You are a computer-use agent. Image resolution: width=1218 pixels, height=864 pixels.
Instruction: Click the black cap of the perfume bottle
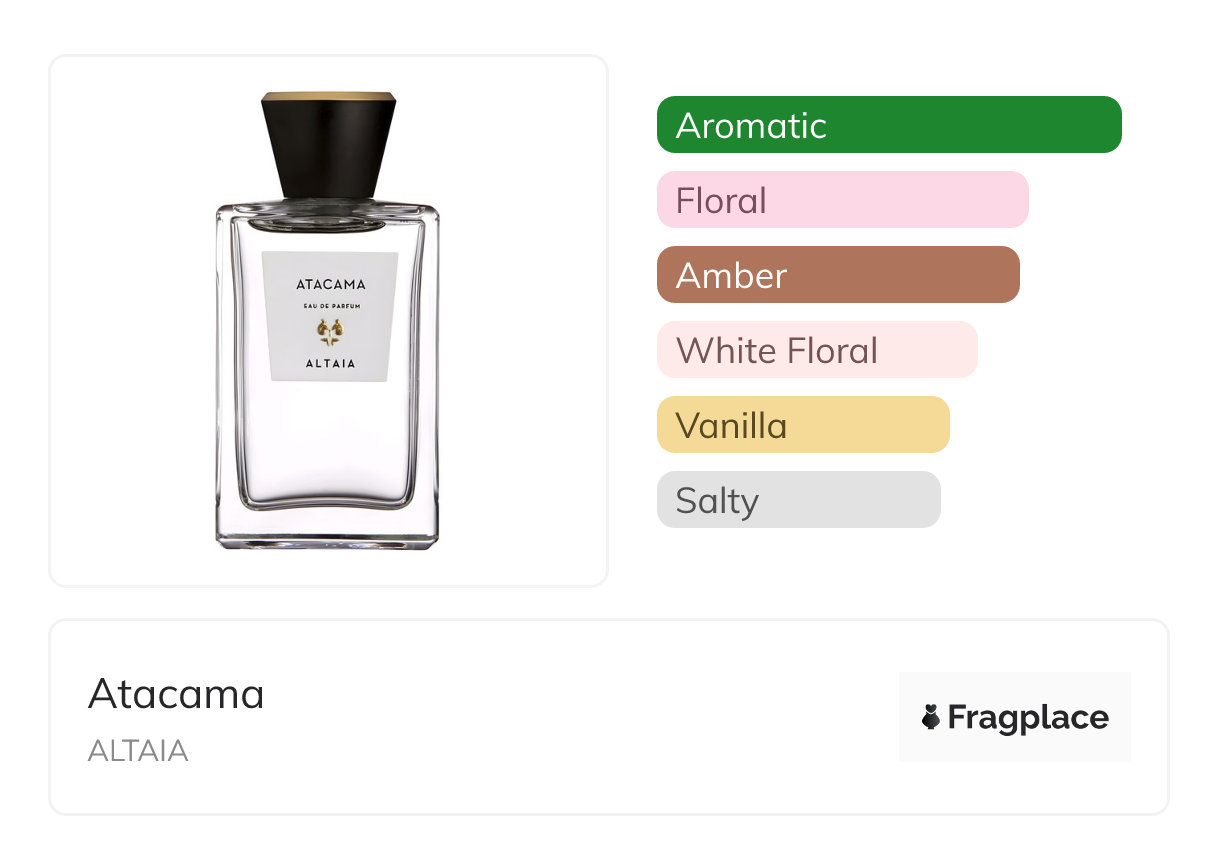pos(329,145)
